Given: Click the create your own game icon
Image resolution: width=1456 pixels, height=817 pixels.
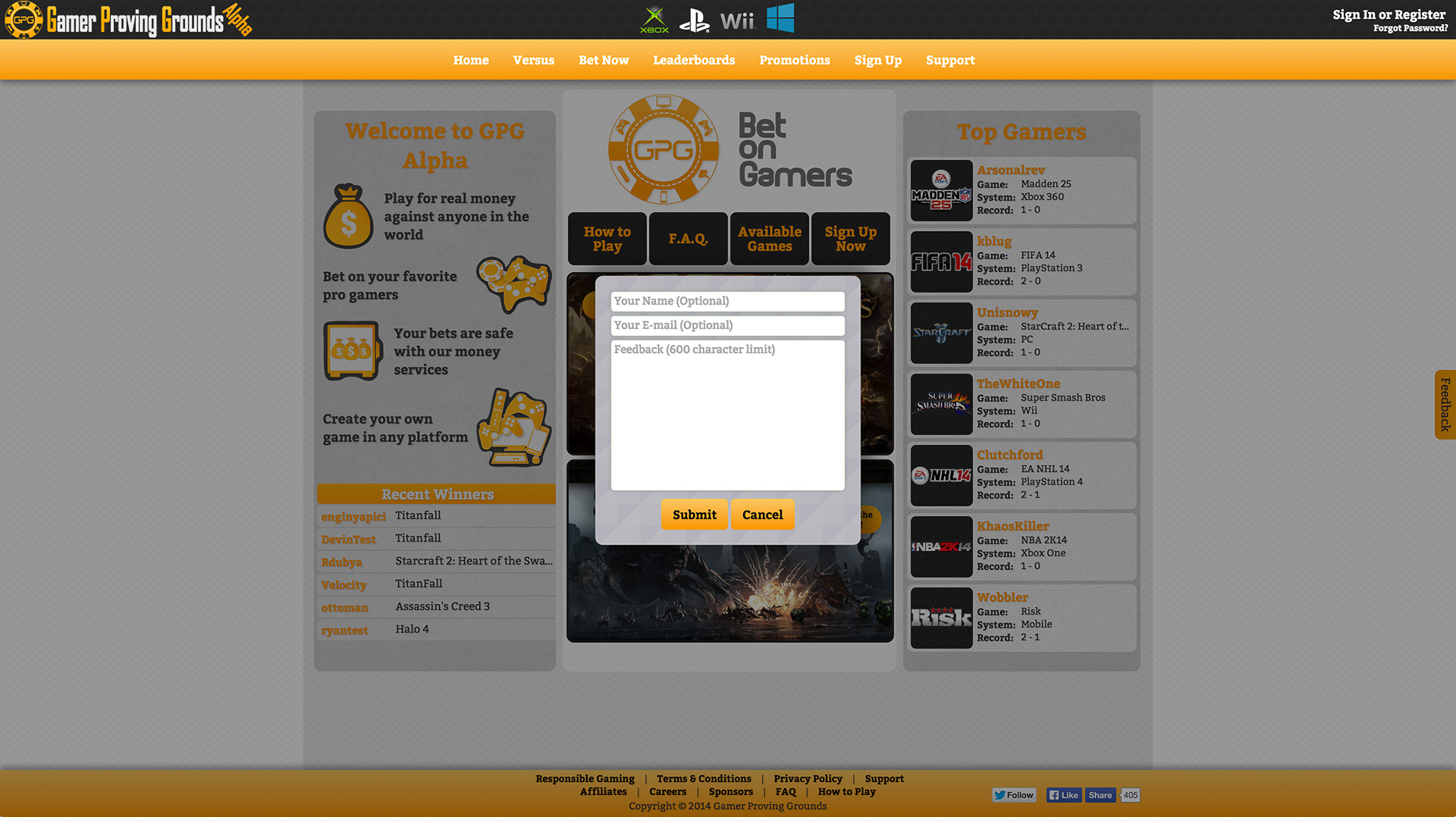Looking at the screenshot, I should pos(514,427).
